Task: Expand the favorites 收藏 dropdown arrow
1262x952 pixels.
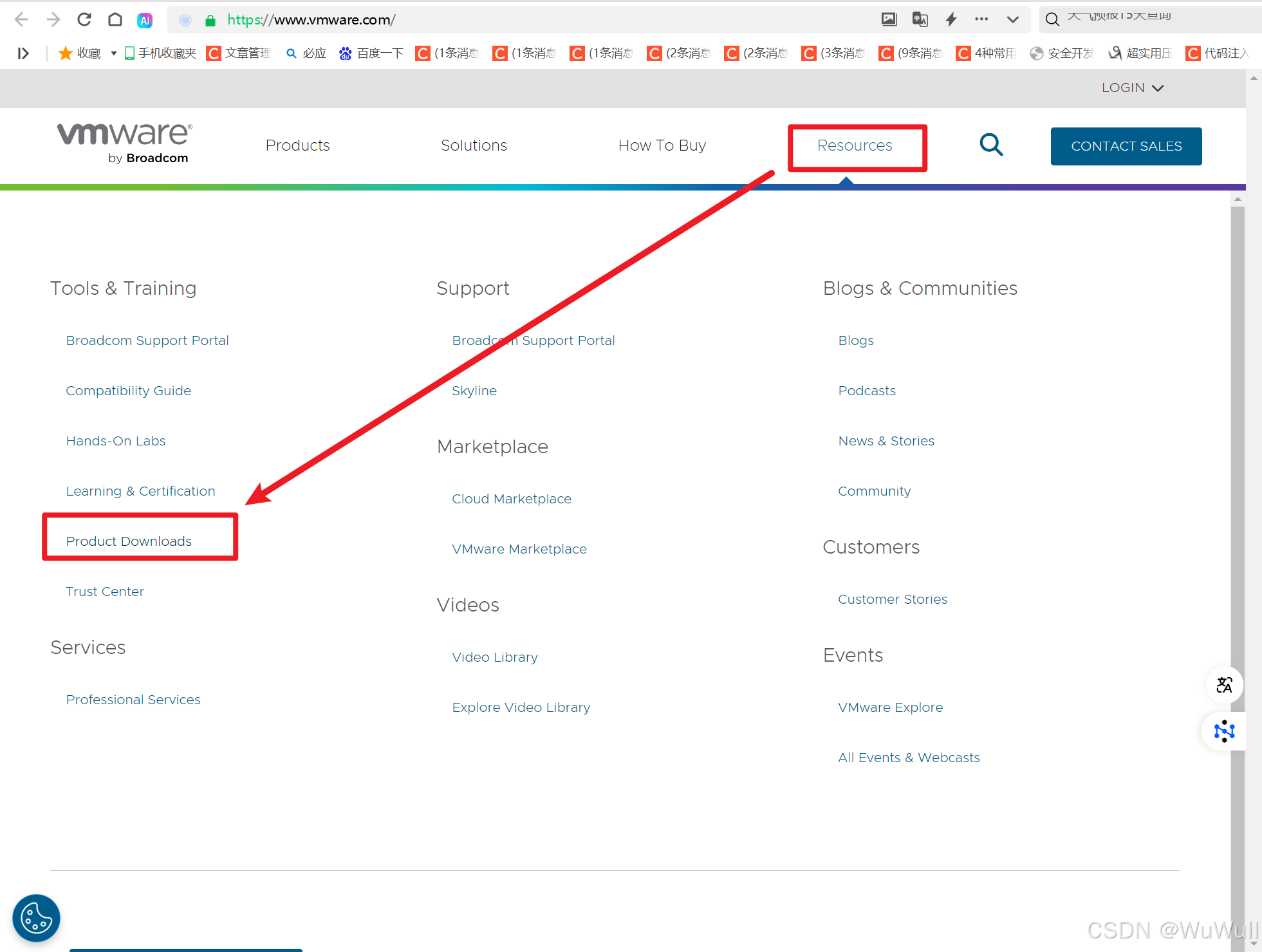Action: tap(113, 53)
